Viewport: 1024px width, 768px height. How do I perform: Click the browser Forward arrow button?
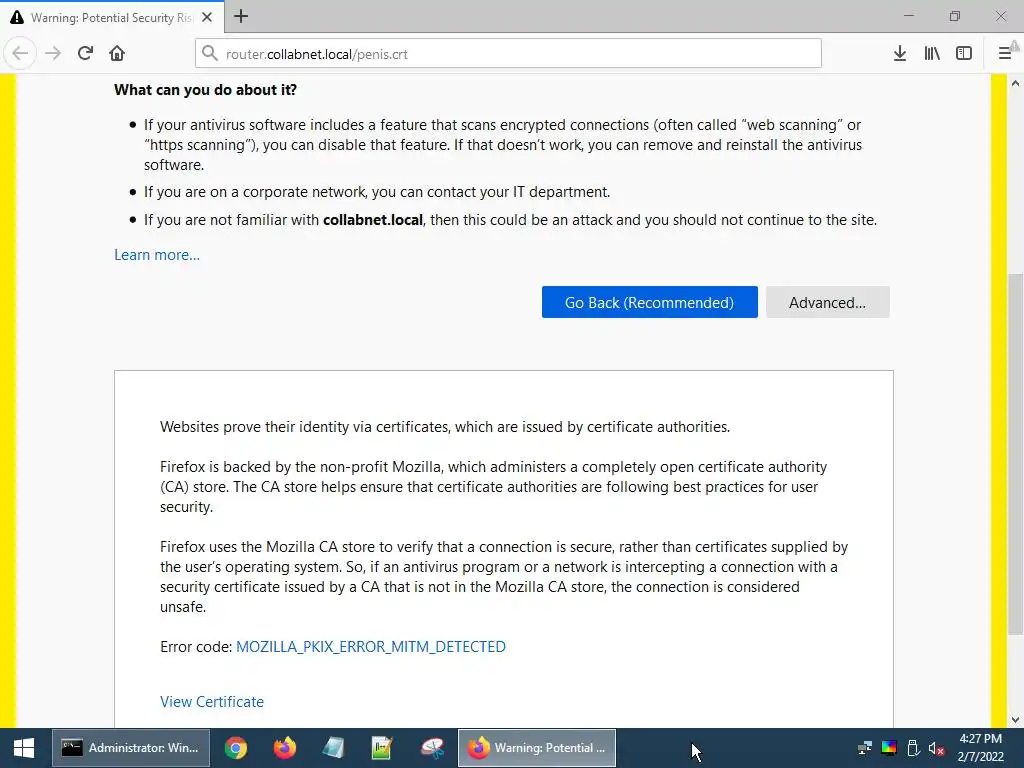coord(53,54)
